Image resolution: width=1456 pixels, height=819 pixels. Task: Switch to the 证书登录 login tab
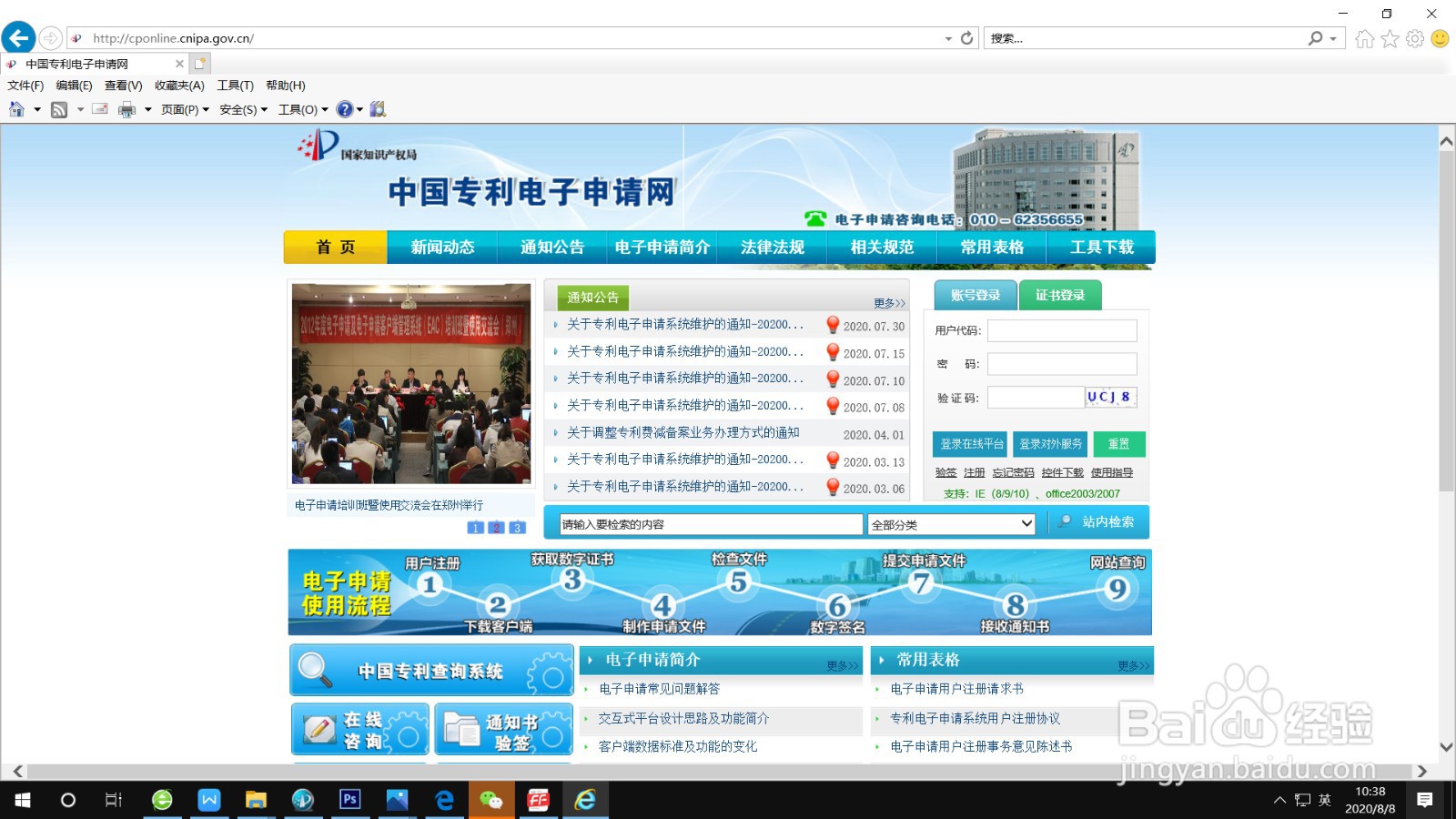(1060, 295)
